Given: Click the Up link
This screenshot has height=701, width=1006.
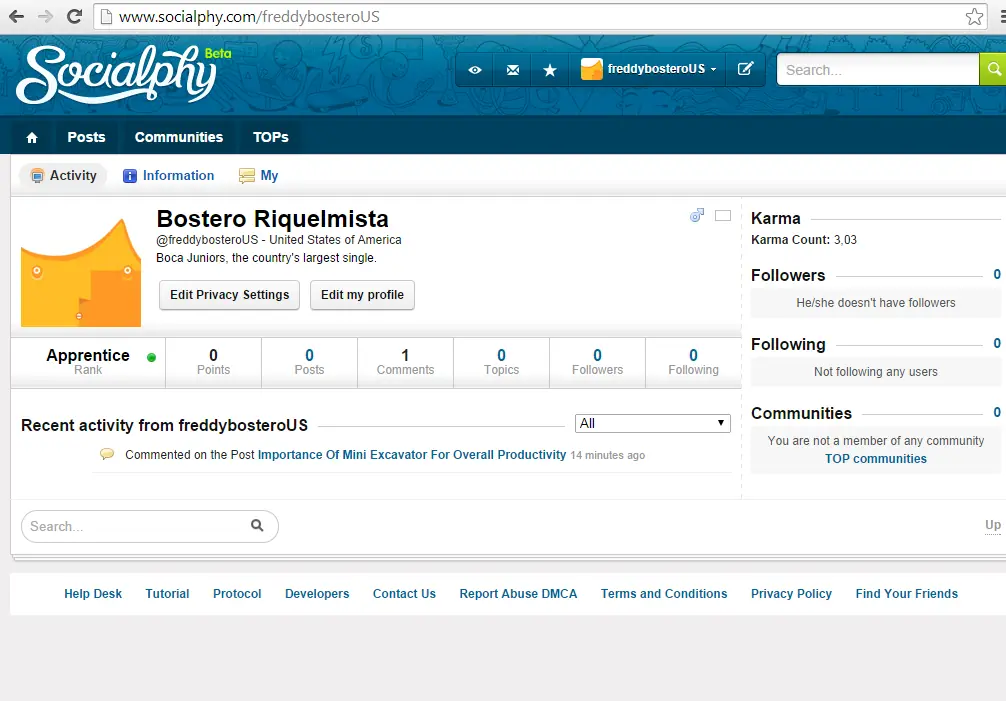Looking at the screenshot, I should coord(993,525).
